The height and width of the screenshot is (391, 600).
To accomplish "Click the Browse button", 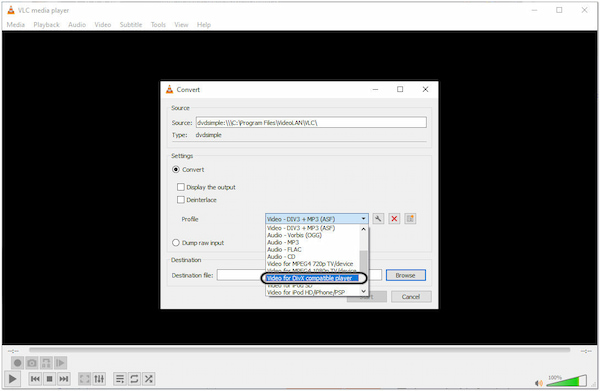I will click(406, 275).
